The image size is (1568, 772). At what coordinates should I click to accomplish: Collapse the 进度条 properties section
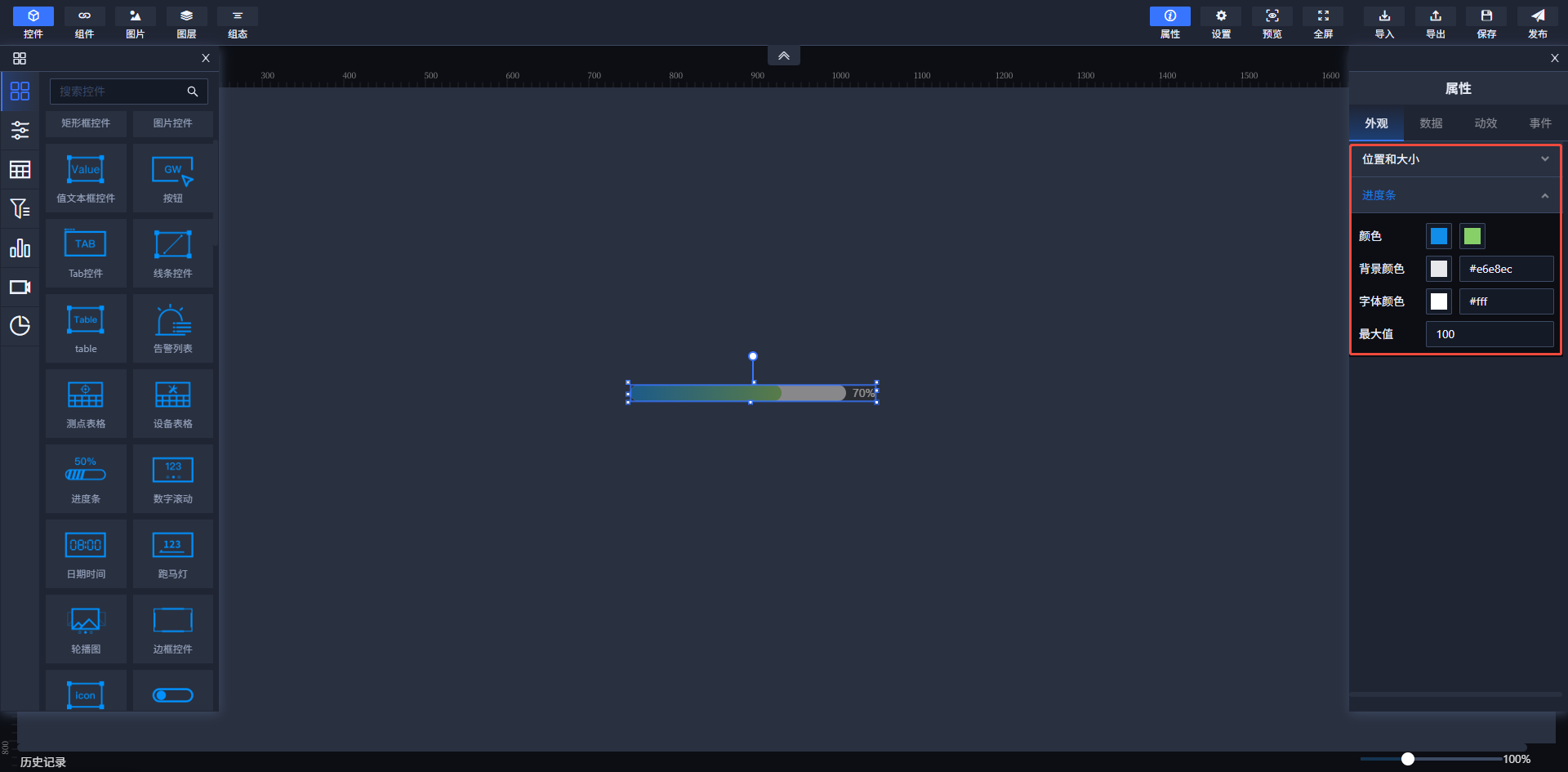click(1455, 195)
